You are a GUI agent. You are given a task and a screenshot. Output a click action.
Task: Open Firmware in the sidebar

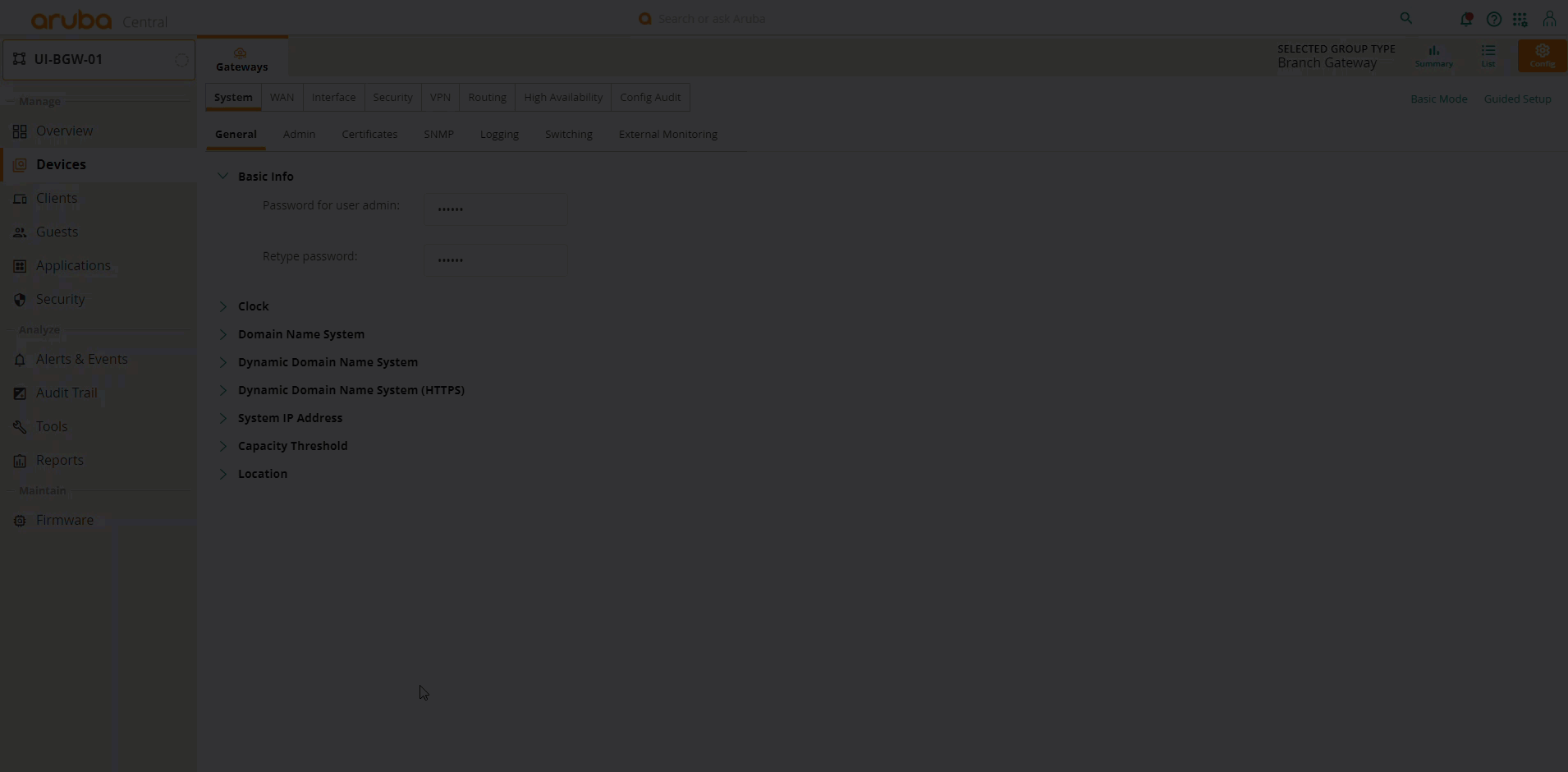pyautogui.click(x=64, y=520)
